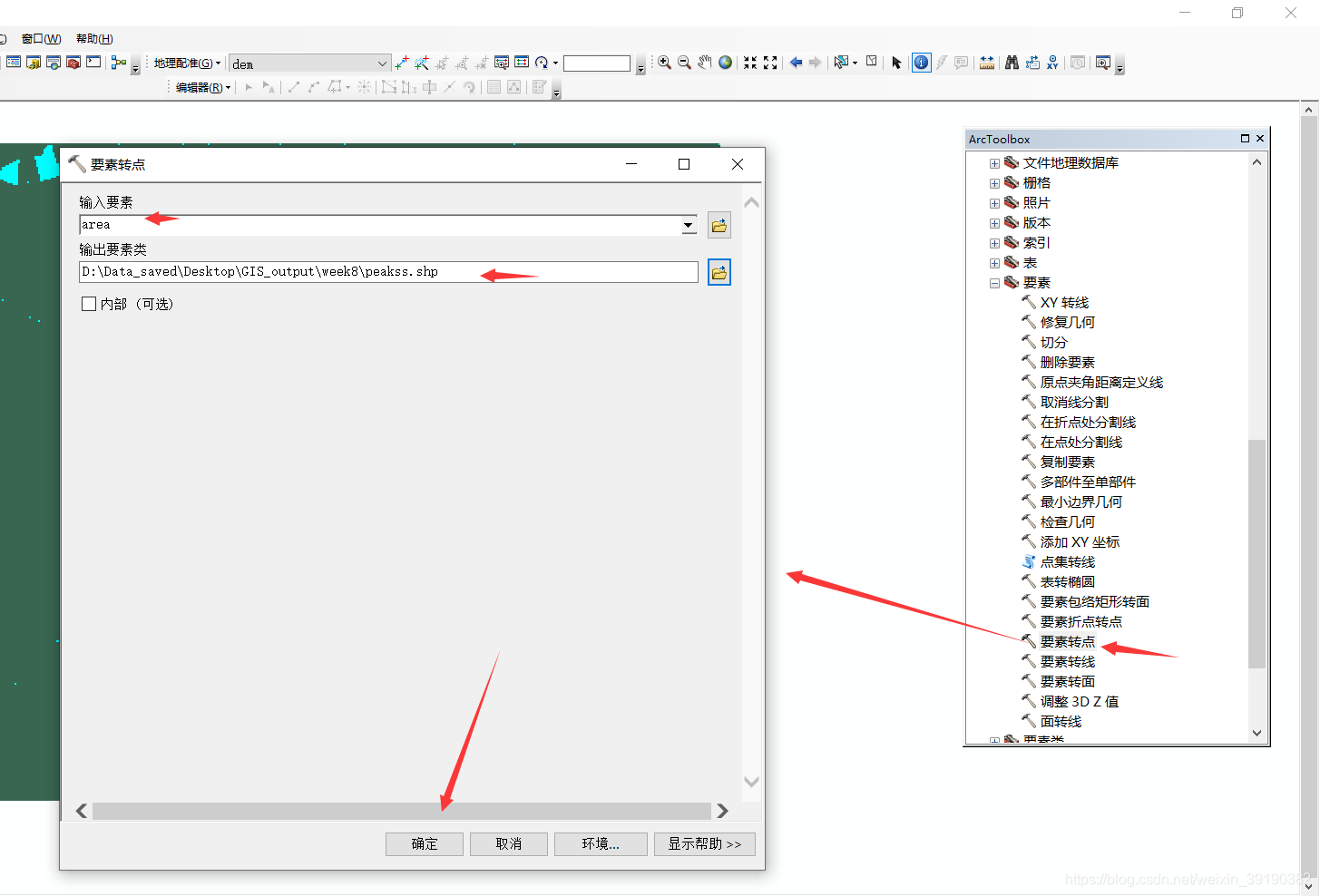This screenshot has height=896, width=1320.
Task: Click the Find binoculars icon
Action: click(1012, 63)
